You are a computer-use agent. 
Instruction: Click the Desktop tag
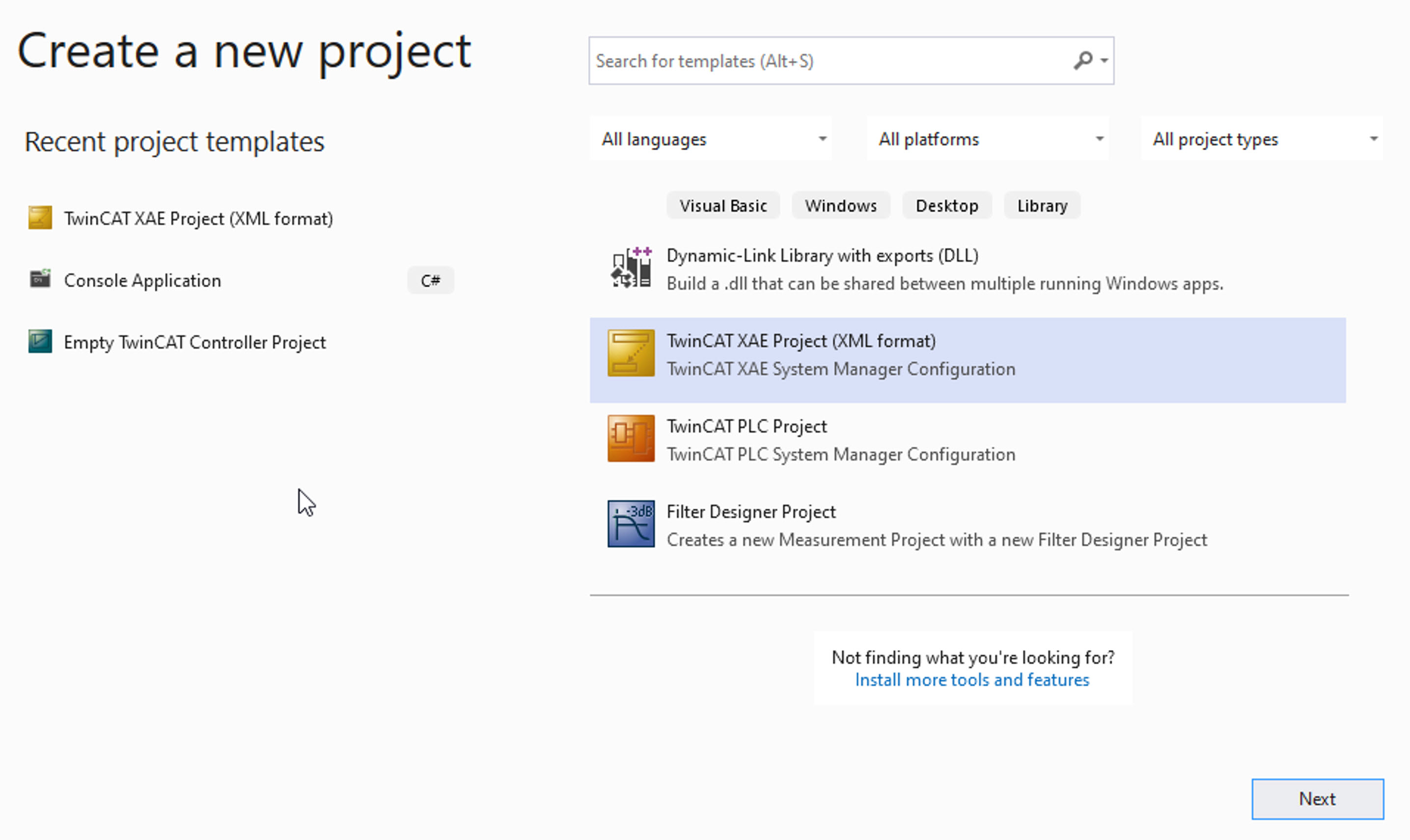coord(947,206)
